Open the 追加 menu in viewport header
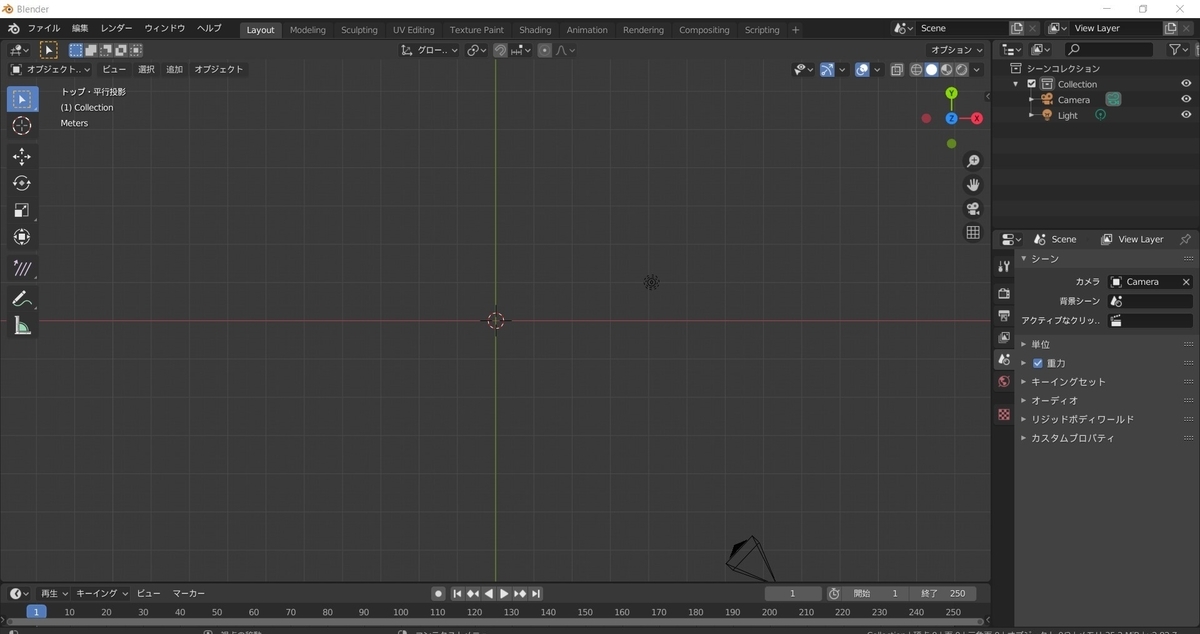 (x=174, y=69)
